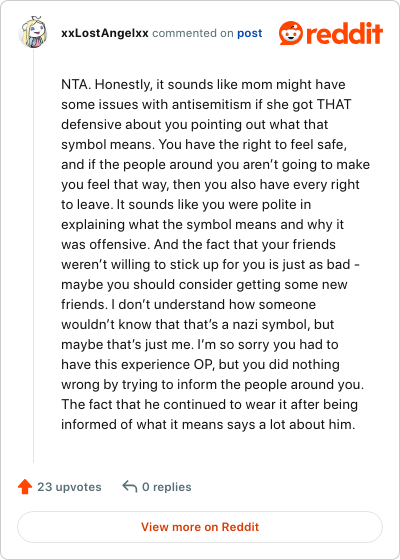Click the word "antisemitism" in the comment
Image resolution: width=400 pixels, height=560 pixels.
click(x=211, y=105)
